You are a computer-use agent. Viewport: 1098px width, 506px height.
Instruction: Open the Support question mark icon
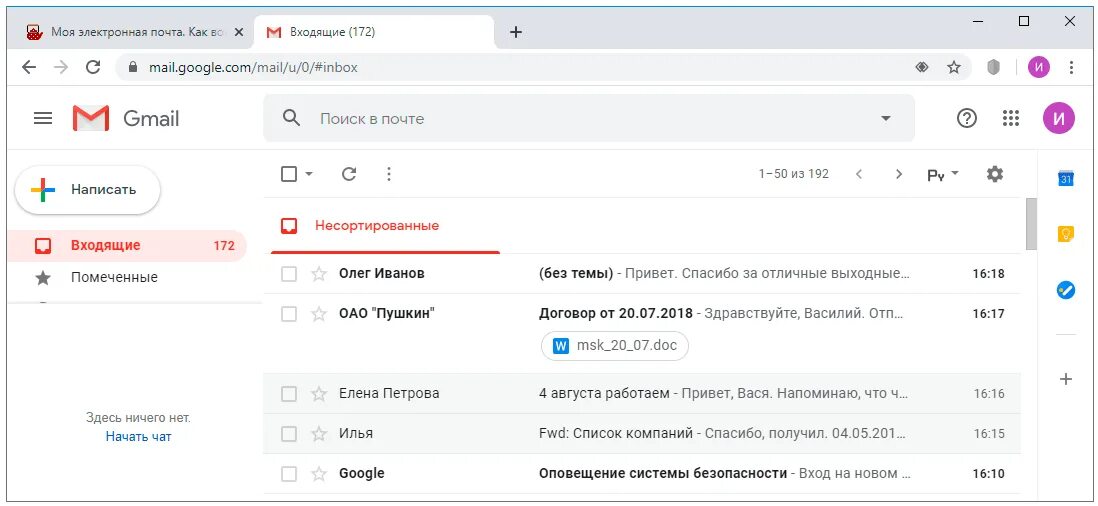click(967, 118)
